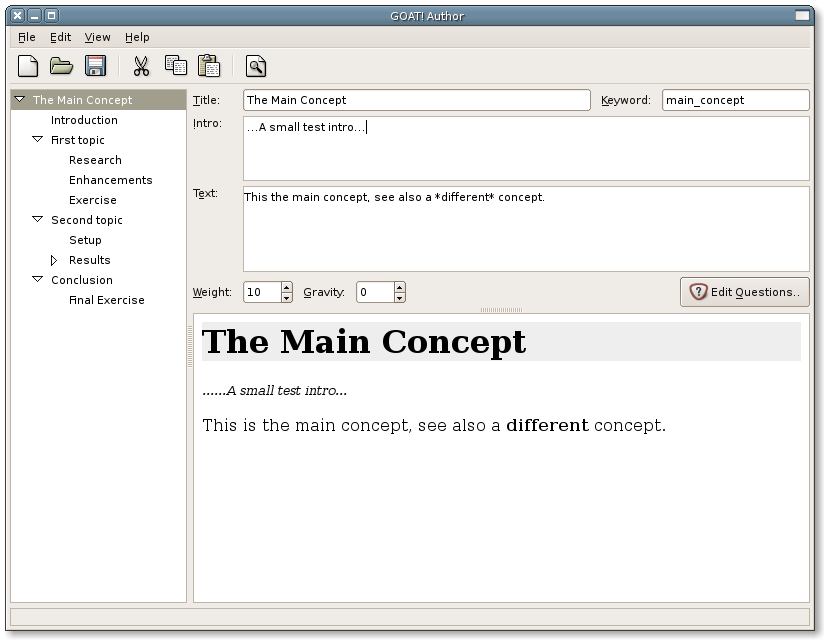Click the Save floppy disk icon
Image resolution: width=824 pixels, height=640 pixels.
click(x=95, y=67)
